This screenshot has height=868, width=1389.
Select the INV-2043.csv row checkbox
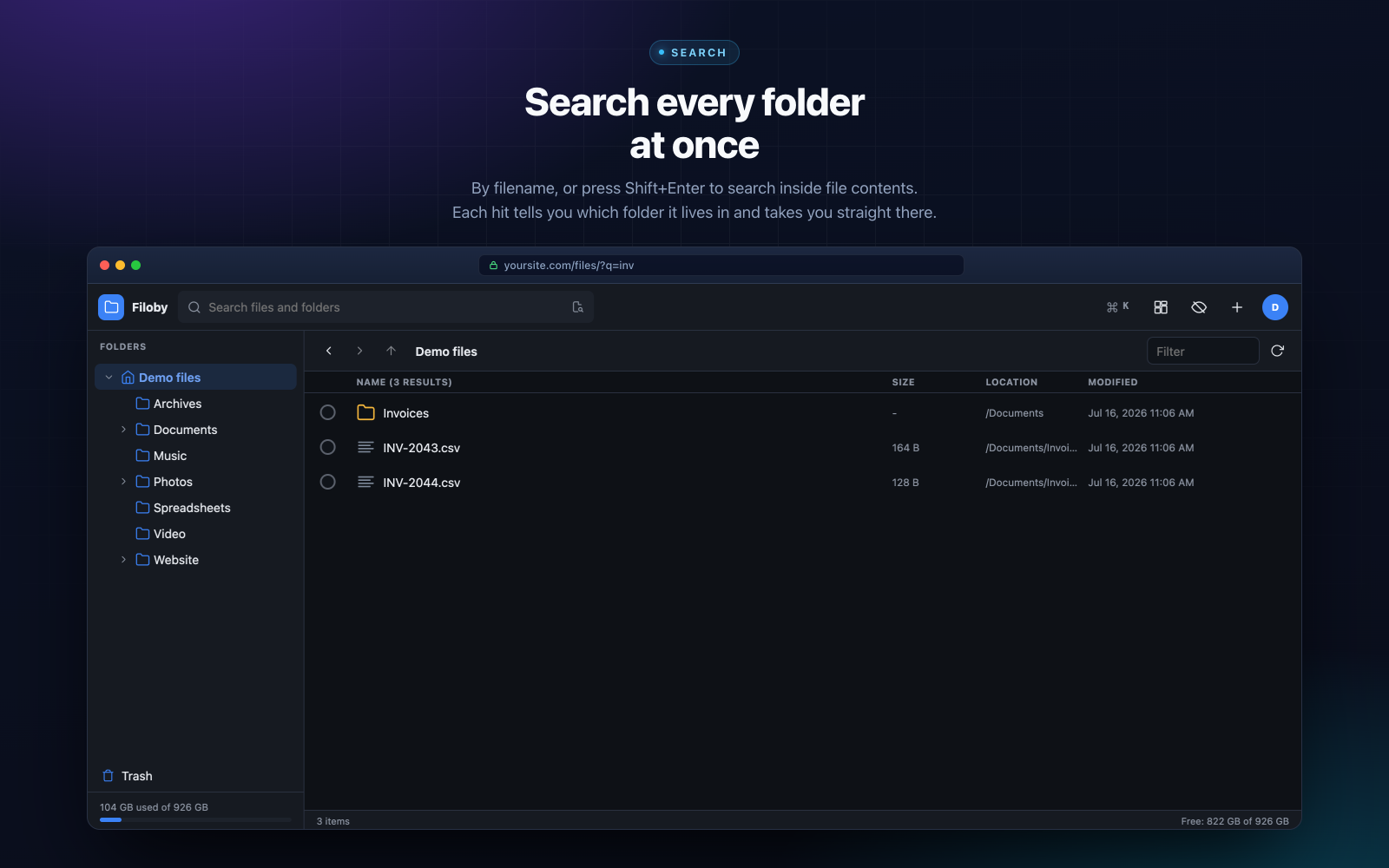pyautogui.click(x=327, y=447)
